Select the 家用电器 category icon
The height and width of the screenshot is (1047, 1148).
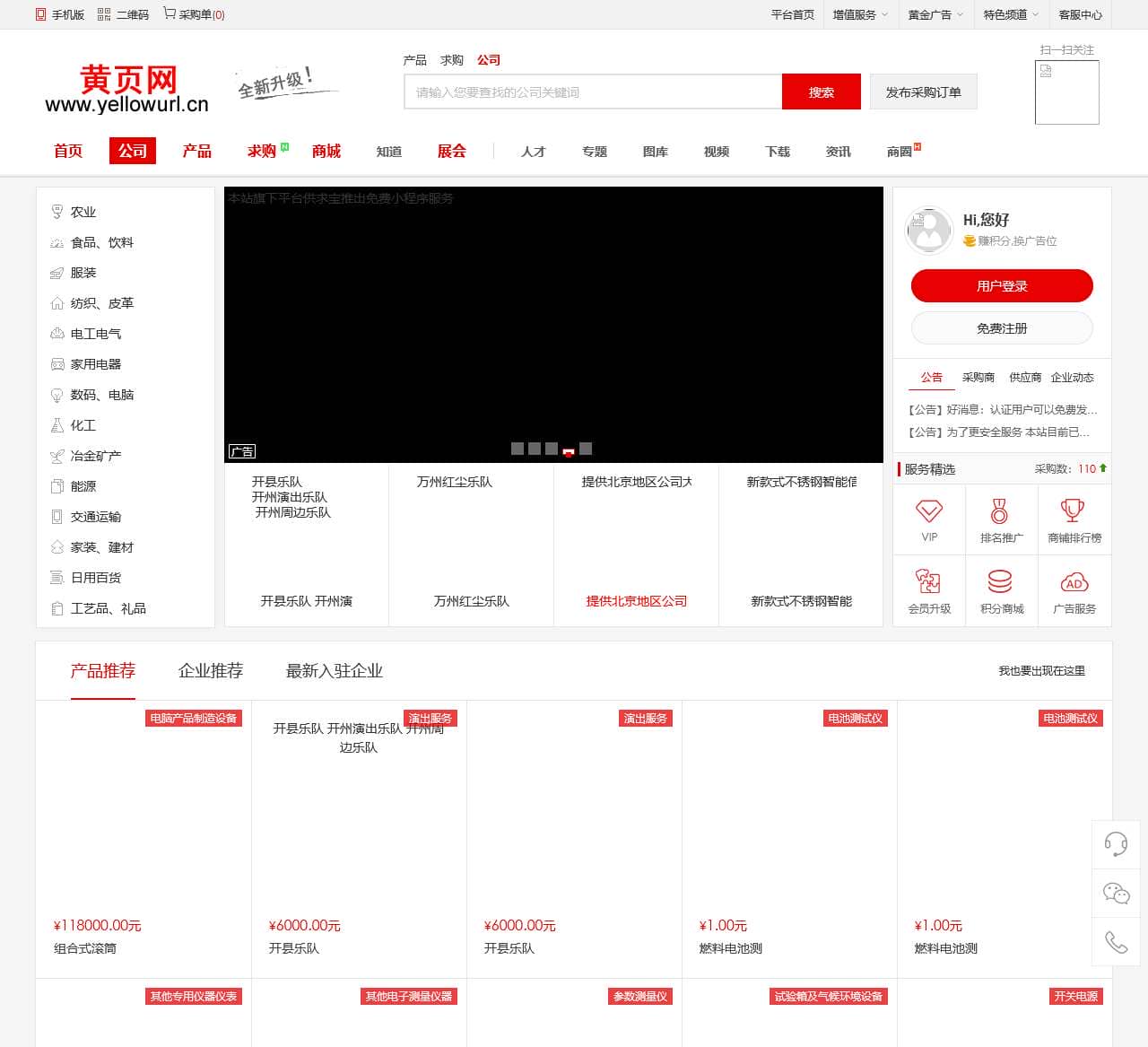(57, 364)
